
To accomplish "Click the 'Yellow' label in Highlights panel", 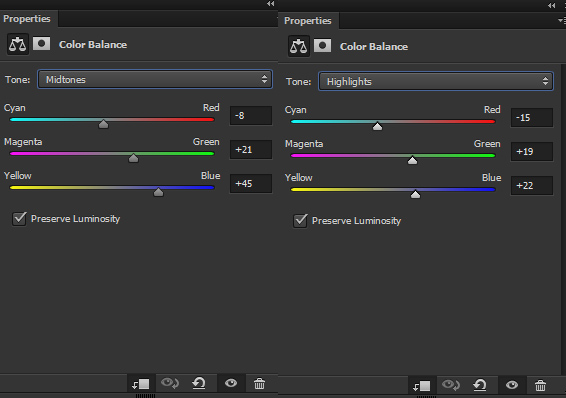I will 299,178.
